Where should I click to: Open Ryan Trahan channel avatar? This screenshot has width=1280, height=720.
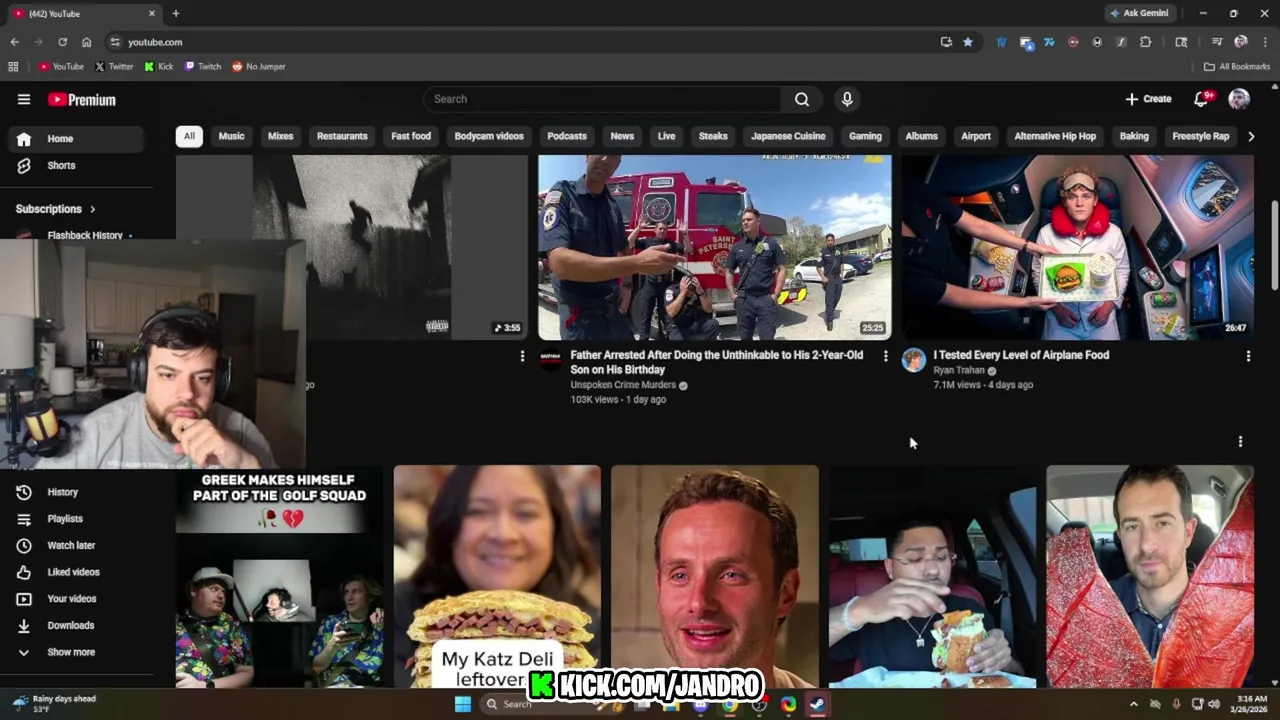914,360
